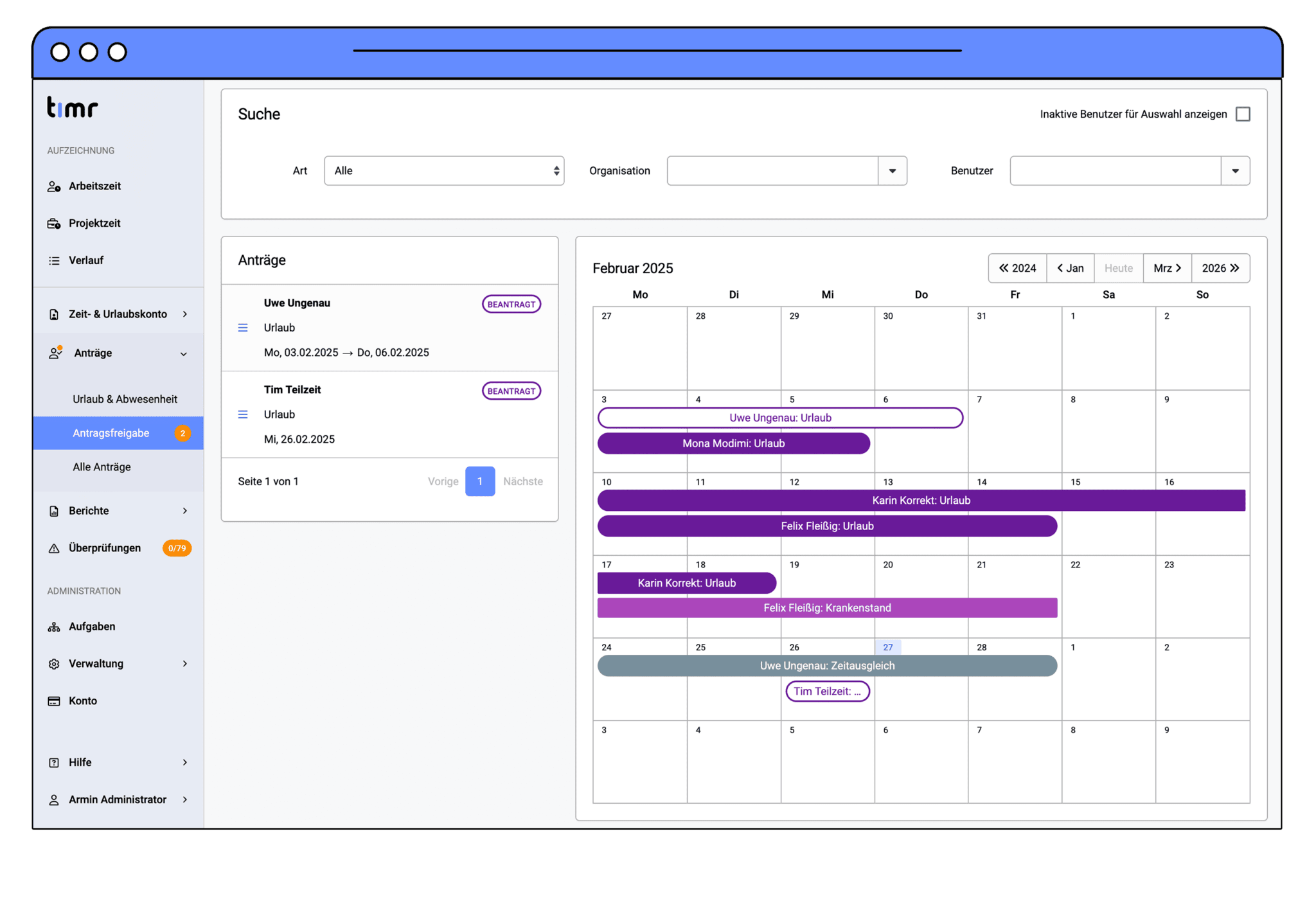1316x899 pixels.
Task: Click Felix Fleißig Krankenstand calendar bar
Action: tap(827, 608)
